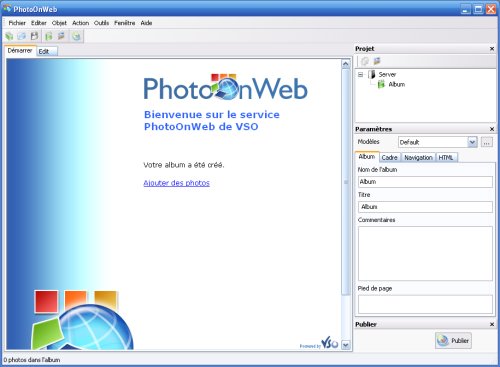This screenshot has height=367, width=500.
Task: Select the Cadre parameters tab
Action: [x=390, y=157]
